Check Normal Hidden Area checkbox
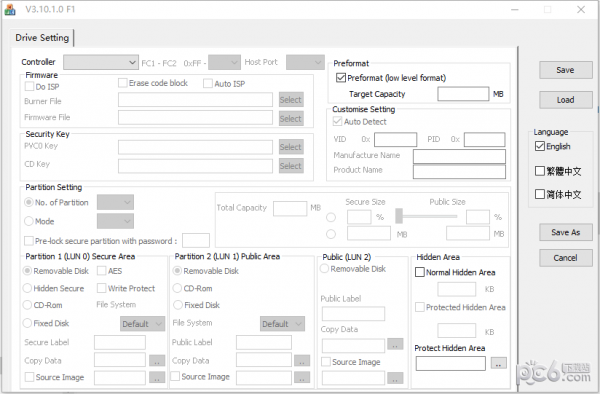 (x=420, y=272)
